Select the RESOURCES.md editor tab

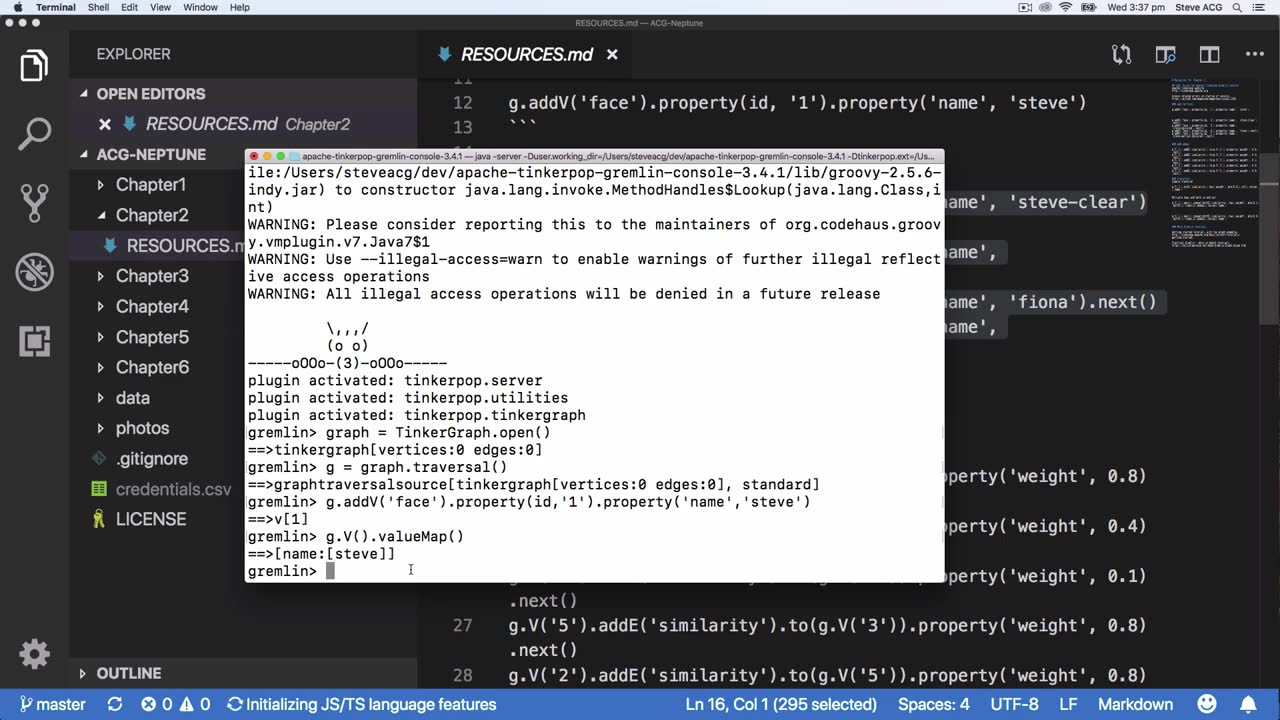[x=527, y=55]
